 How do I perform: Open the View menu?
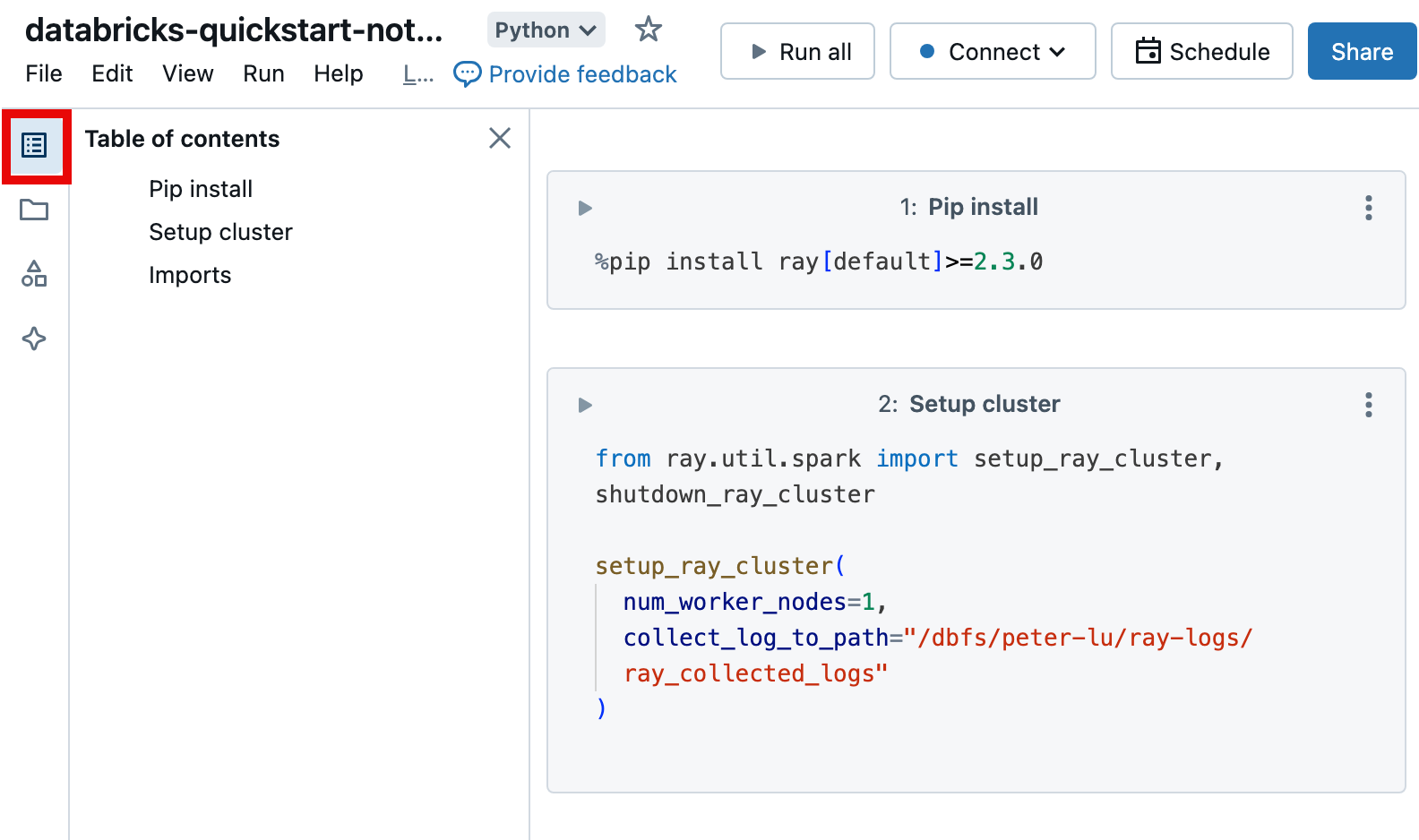click(x=187, y=73)
